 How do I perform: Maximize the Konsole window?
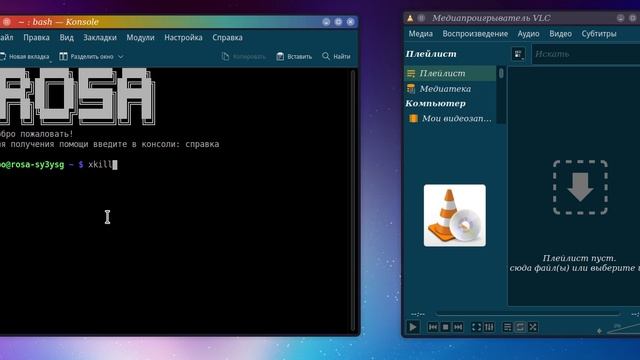tap(338, 22)
